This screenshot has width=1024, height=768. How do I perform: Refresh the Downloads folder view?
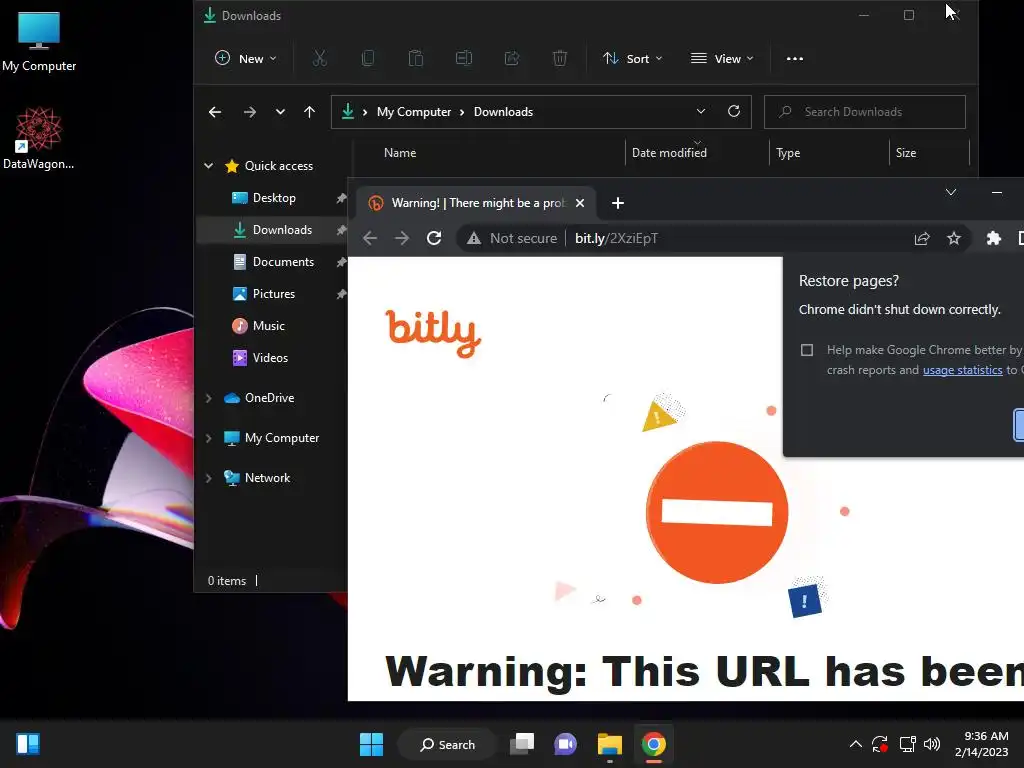point(734,112)
